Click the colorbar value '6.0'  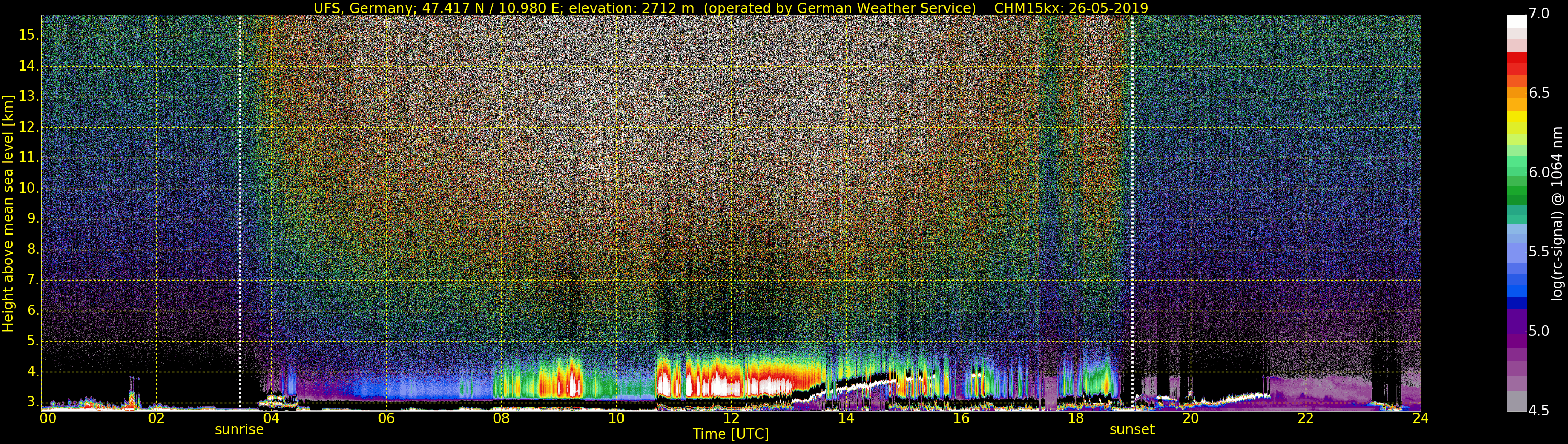[1539, 173]
